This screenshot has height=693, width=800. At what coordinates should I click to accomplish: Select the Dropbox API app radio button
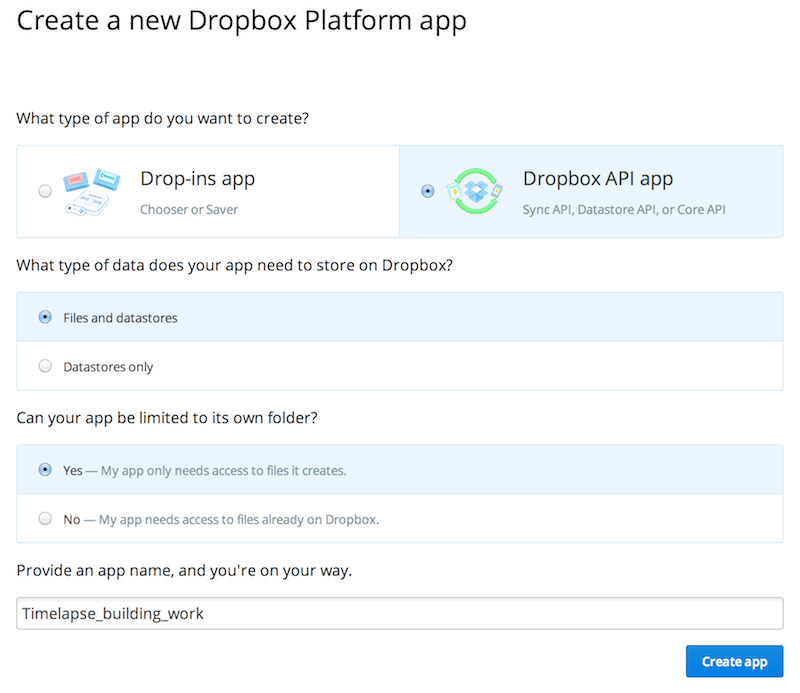tap(428, 191)
